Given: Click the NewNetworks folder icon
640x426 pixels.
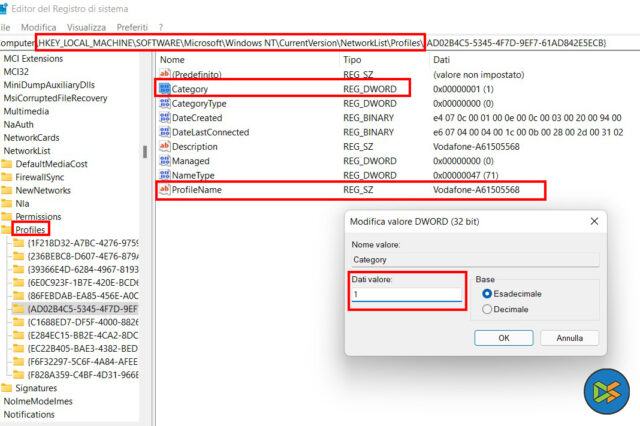Looking at the screenshot, I should [x=7, y=190].
